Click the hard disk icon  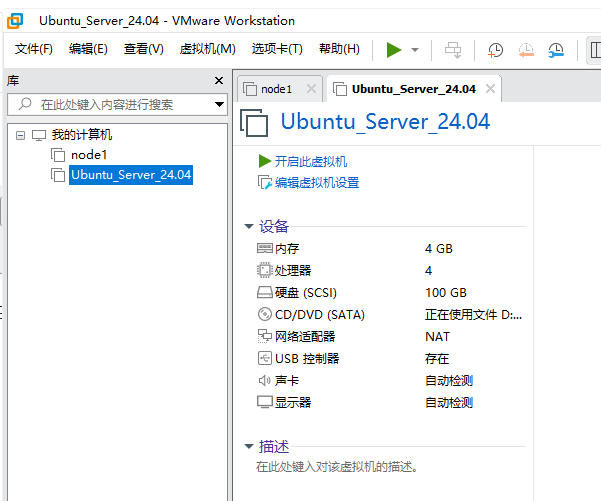265,292
